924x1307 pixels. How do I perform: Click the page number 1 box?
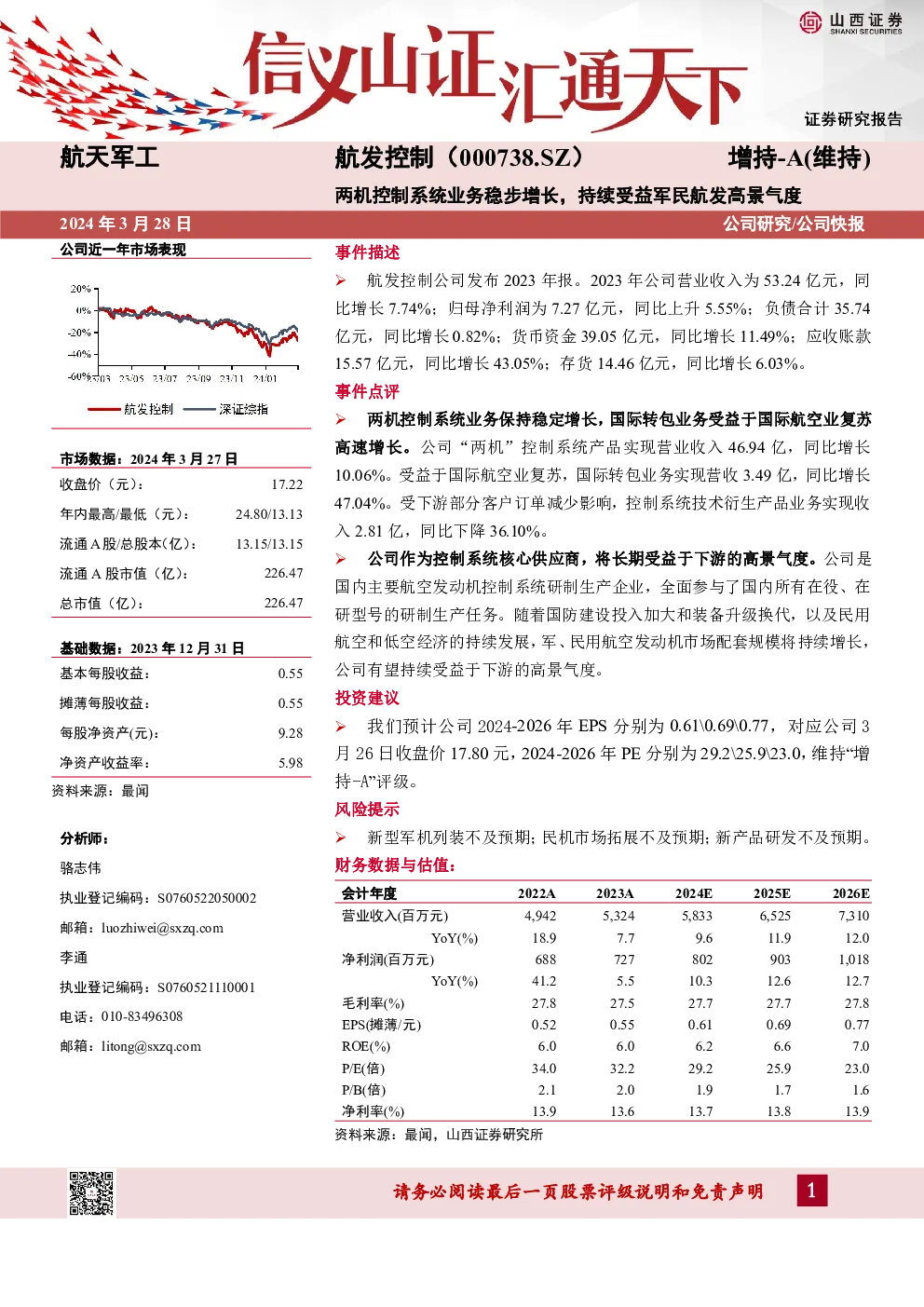coord(810,1190)
